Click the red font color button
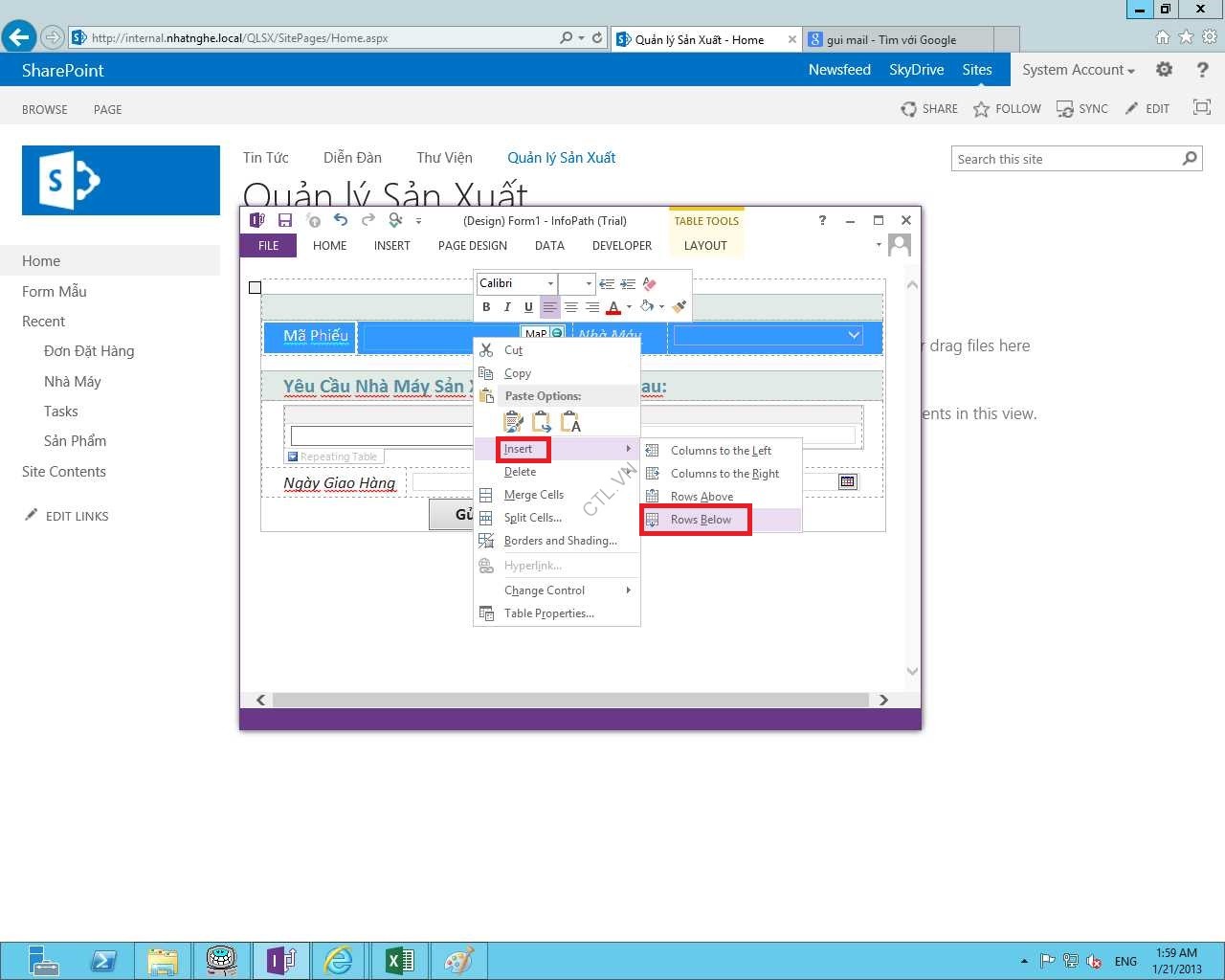This screenshot has height=980, width=1225. coord(613,307)
